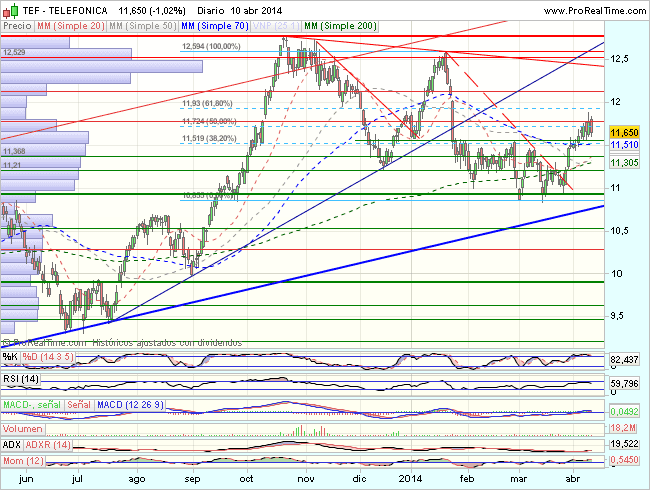Click the 12,5 price axis tick
The image size is (650, 490).
coord(620,59)
